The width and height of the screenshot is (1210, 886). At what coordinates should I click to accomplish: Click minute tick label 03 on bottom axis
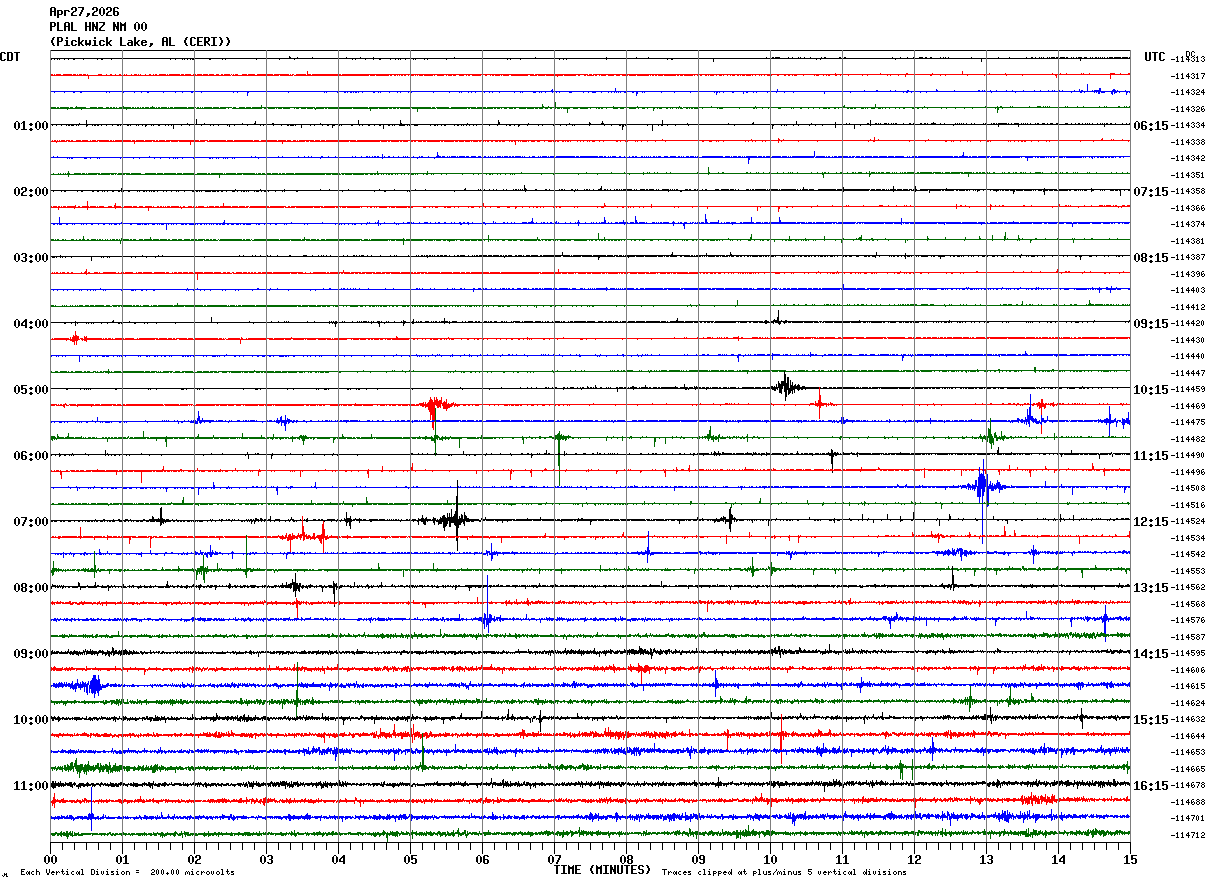coord(266,859)
